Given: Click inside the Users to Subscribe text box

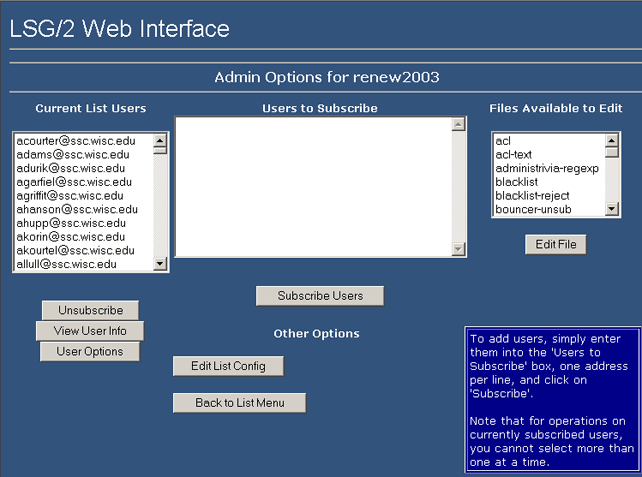Looking at the screenshot, I should (314, 187).
